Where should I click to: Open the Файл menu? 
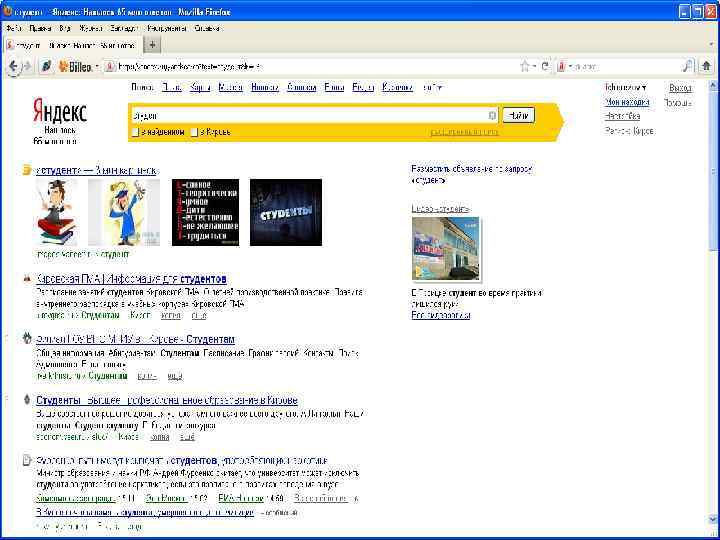(14, 28)
